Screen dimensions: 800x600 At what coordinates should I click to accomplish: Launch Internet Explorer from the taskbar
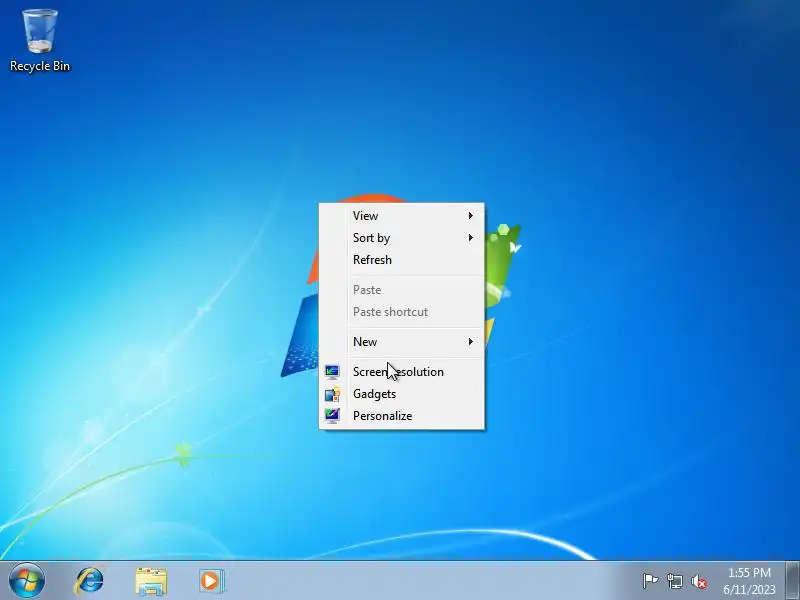tap(90, 581)
